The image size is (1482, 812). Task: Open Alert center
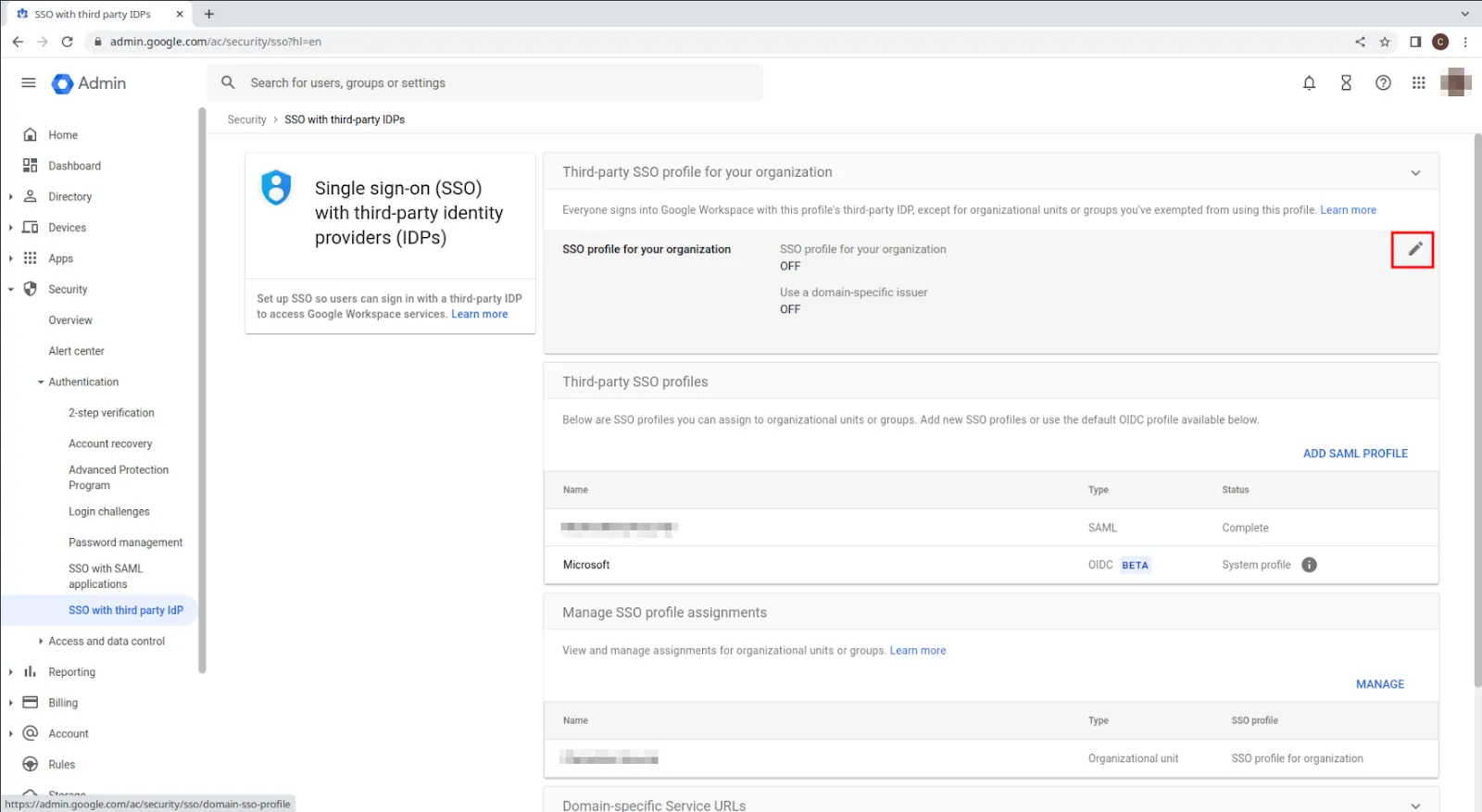click(x=77, y=351)
